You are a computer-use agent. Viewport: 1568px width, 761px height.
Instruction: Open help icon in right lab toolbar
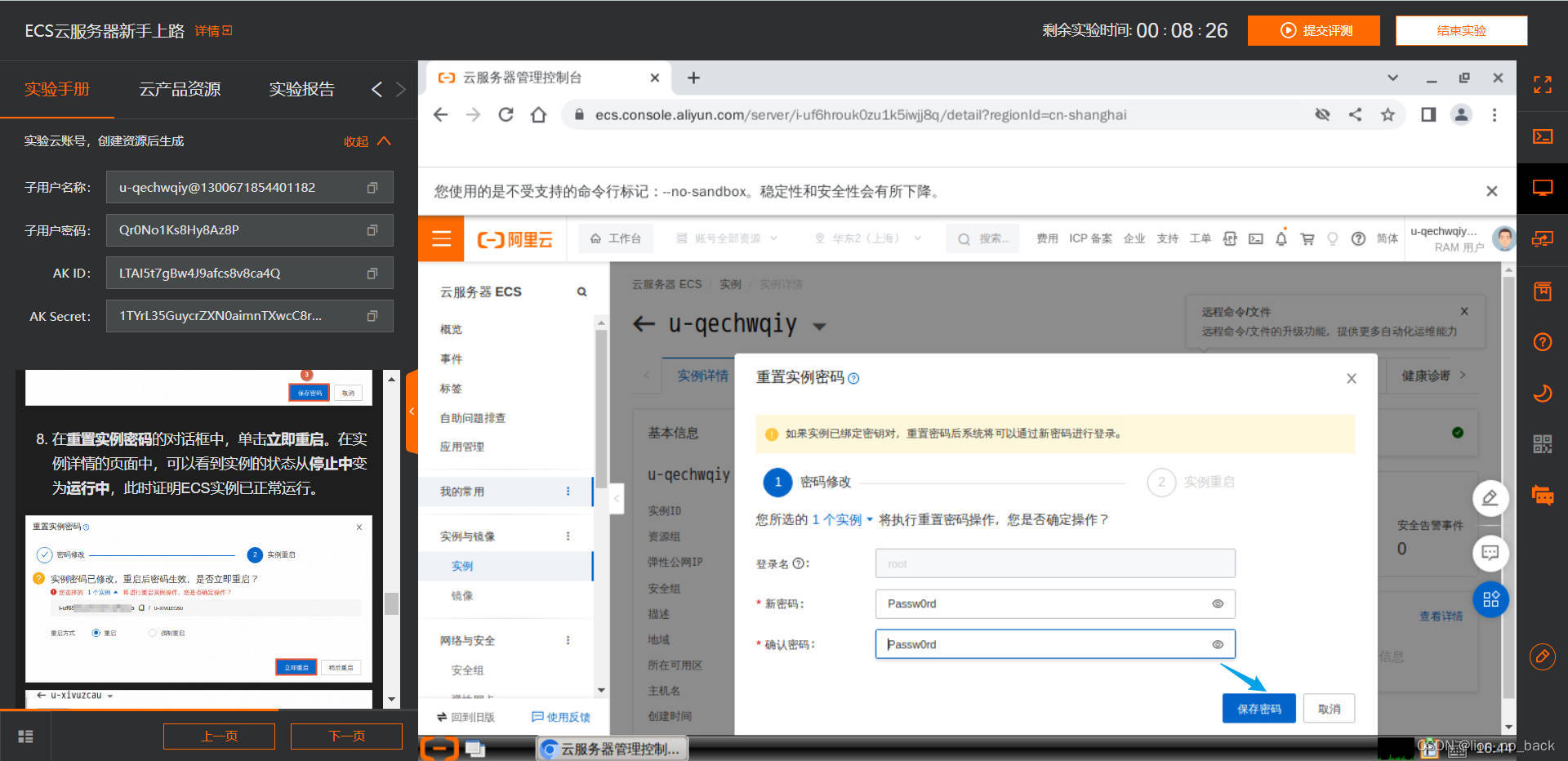pyautogui.click(x=1543, y=341)
